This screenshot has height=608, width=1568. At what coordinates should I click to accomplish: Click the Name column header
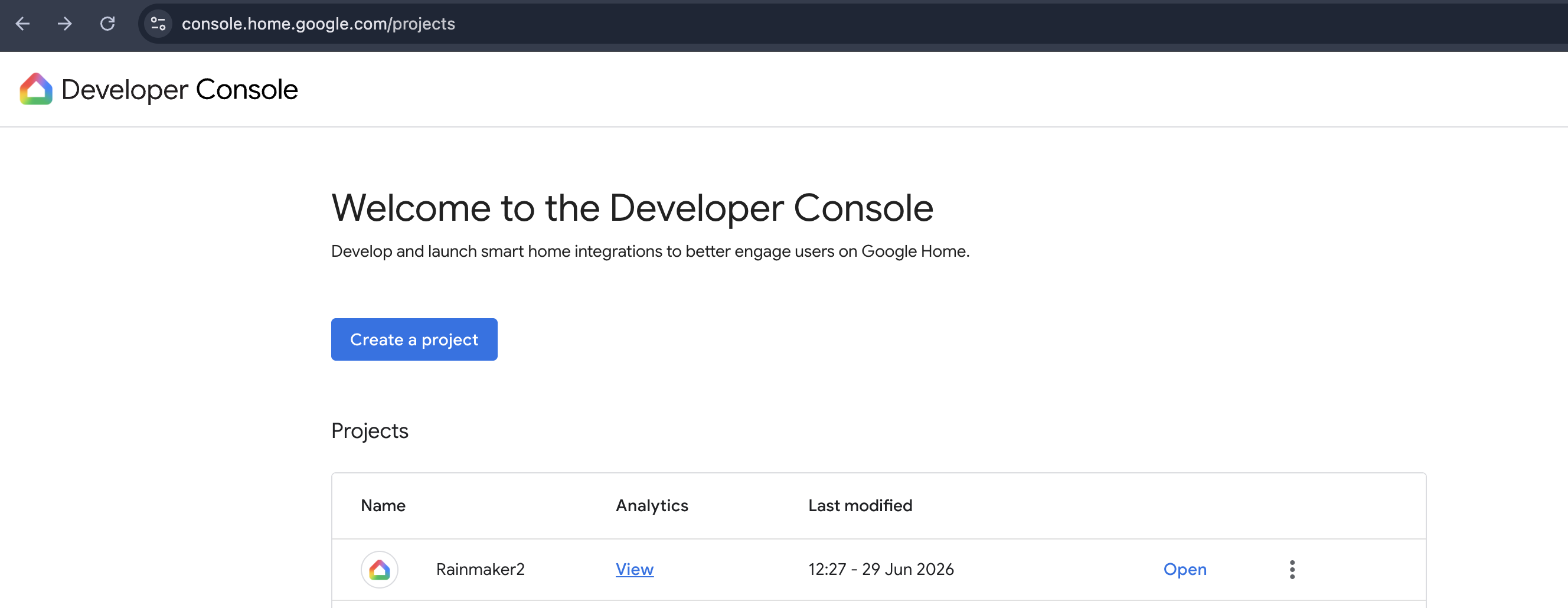coord(383,505)
